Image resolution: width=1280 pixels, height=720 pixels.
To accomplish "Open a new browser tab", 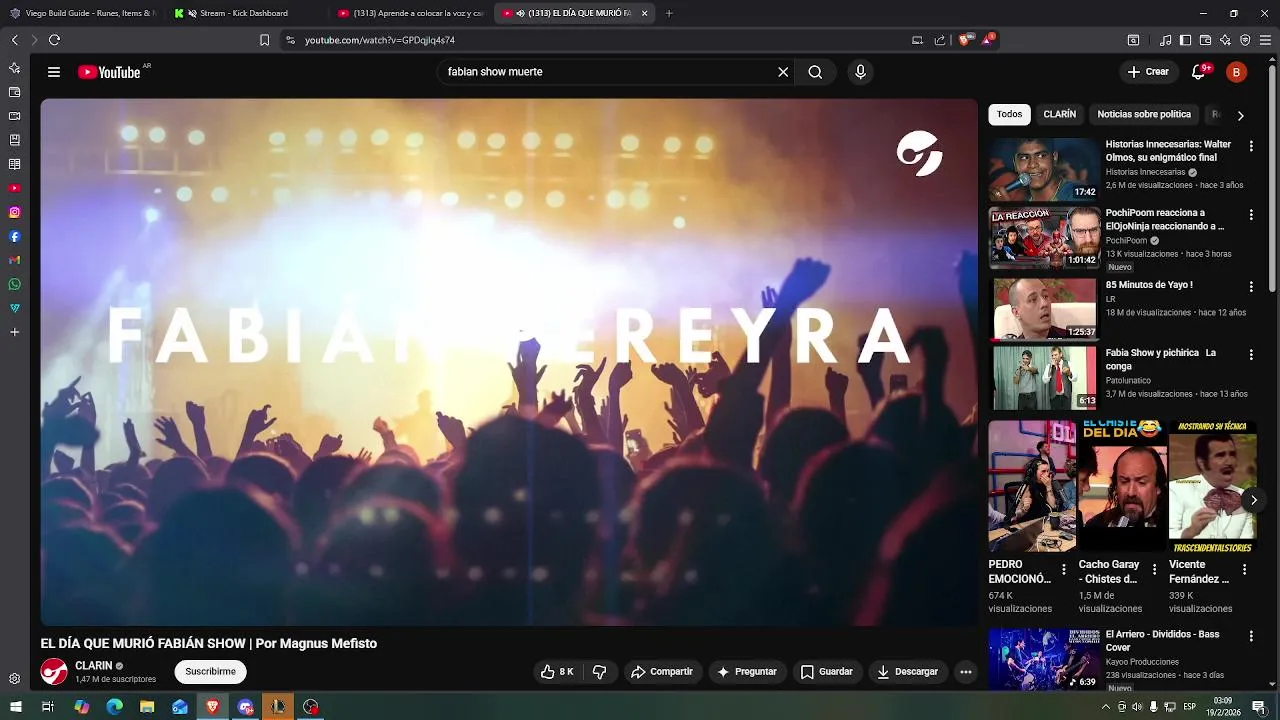I will pyautogui.click(x=669, y=13).
